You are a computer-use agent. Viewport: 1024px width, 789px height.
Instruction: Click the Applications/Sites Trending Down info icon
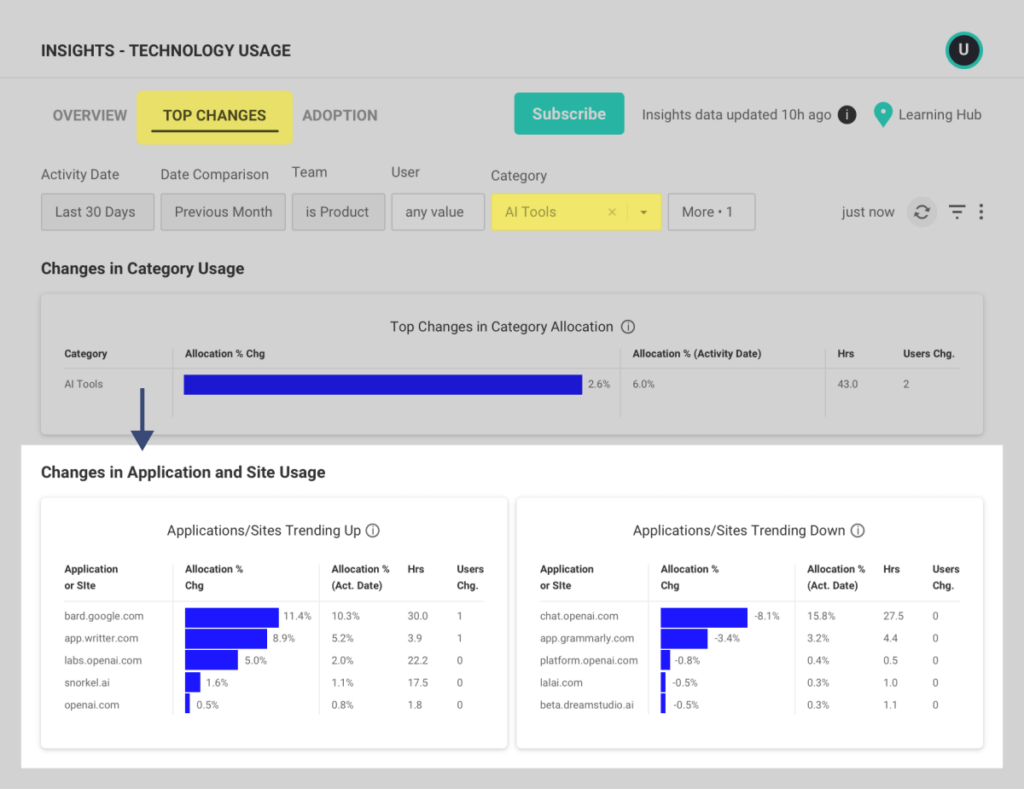(859, 531)
